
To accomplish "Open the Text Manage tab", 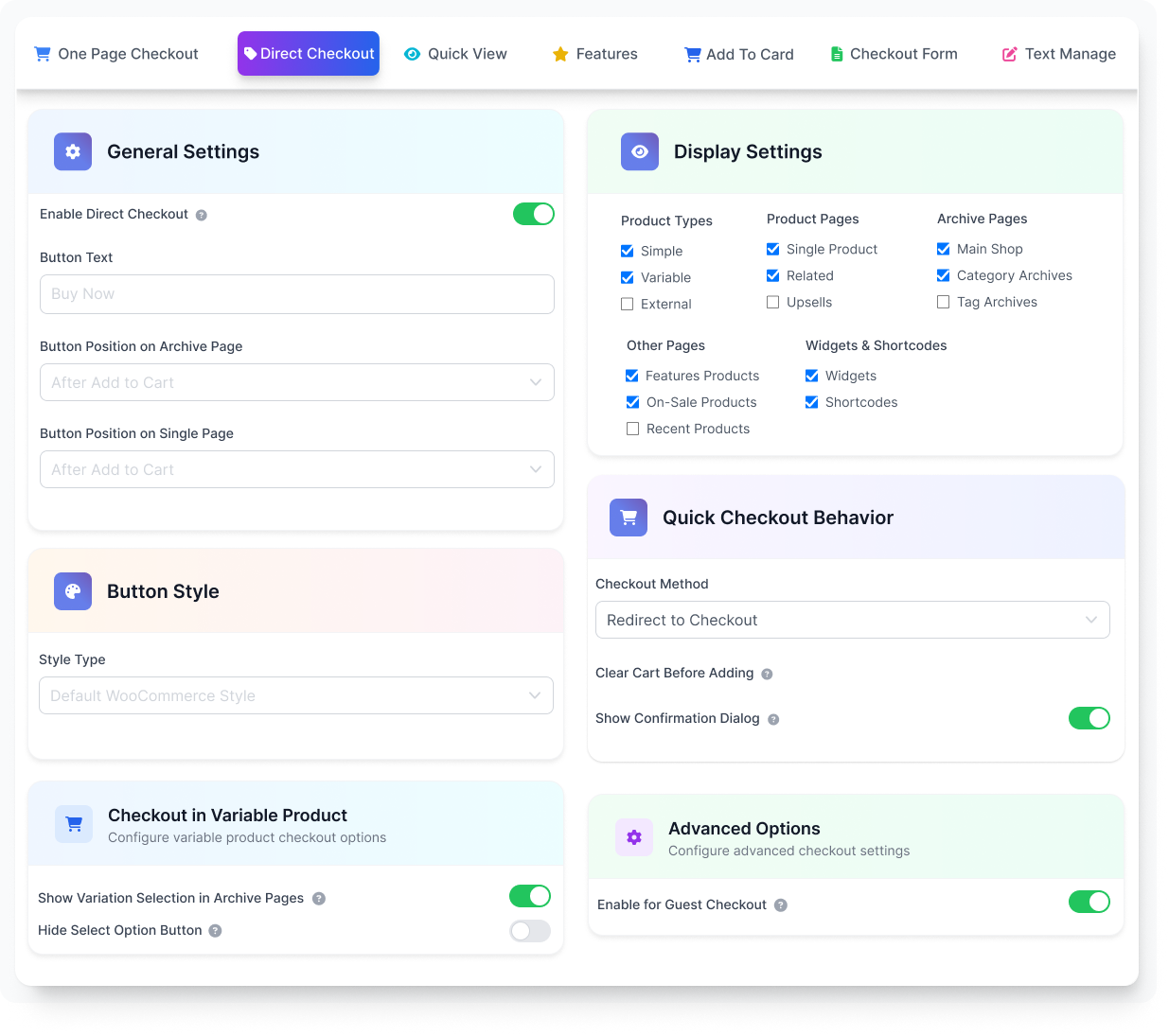I will (x=1059, y=54).
